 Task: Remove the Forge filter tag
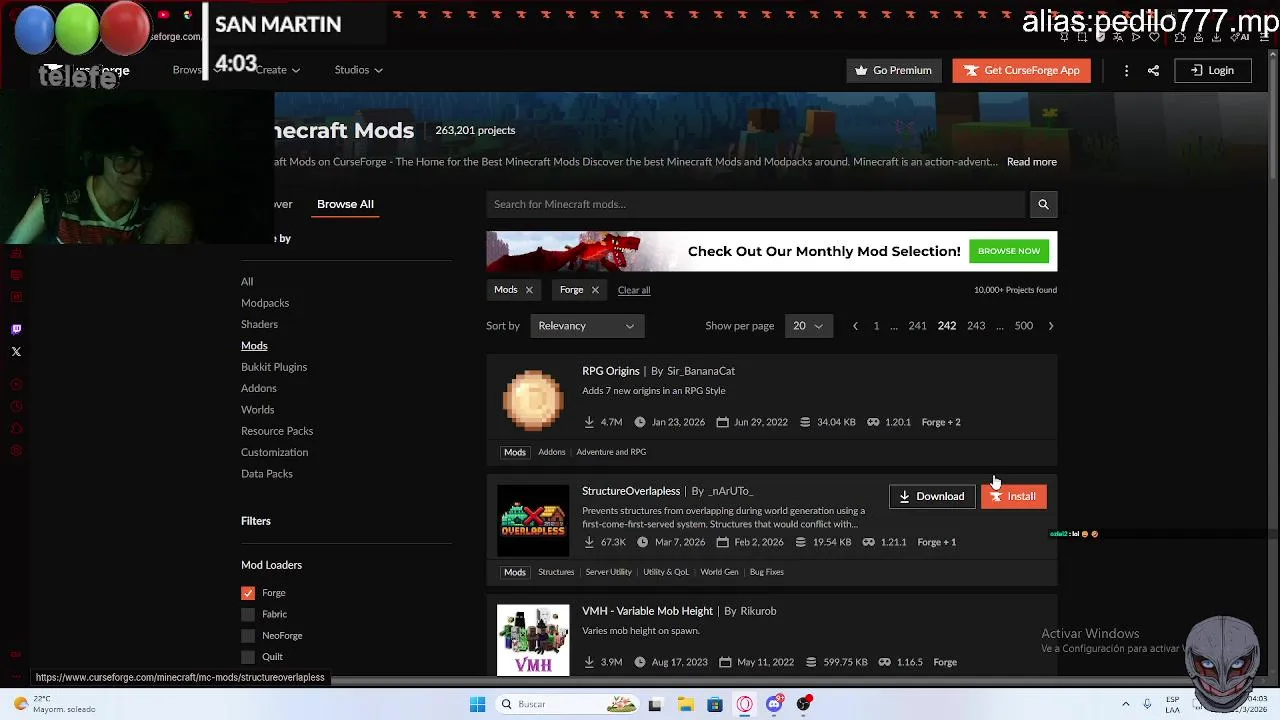[x=595, y=290]
